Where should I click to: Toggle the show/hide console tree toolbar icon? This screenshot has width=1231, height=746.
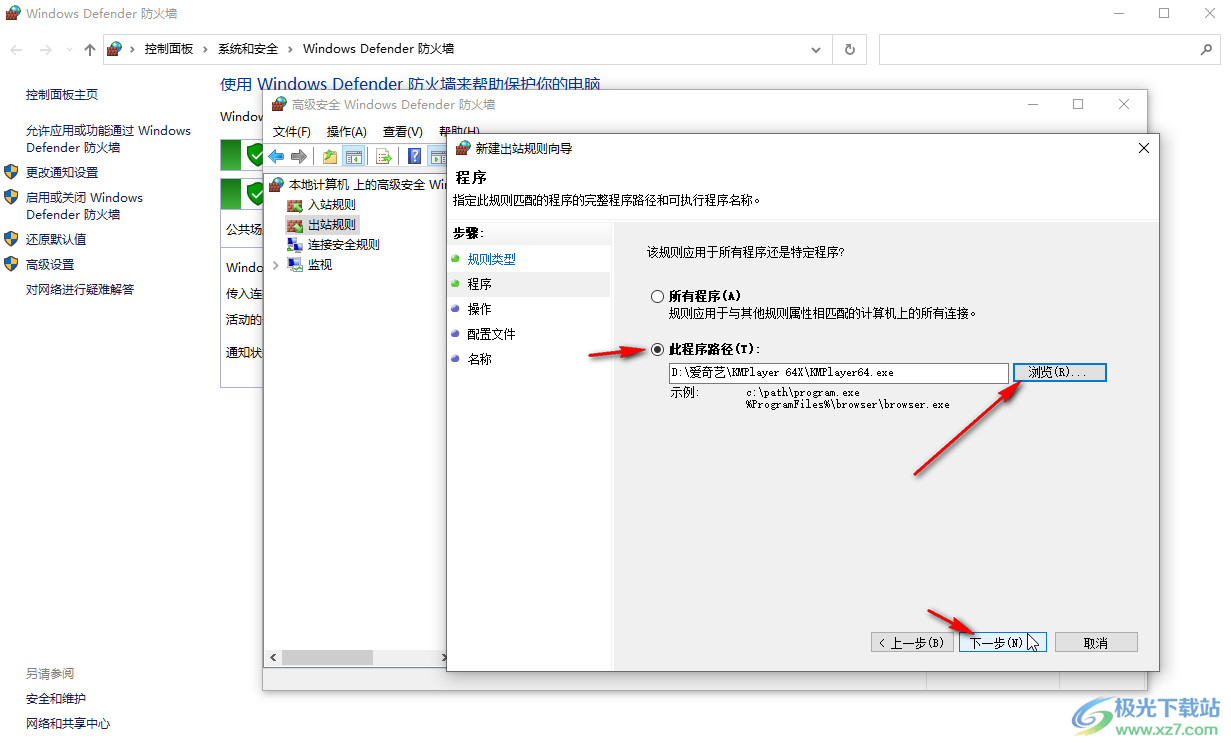pyautogui.click(x=353, y=156)
